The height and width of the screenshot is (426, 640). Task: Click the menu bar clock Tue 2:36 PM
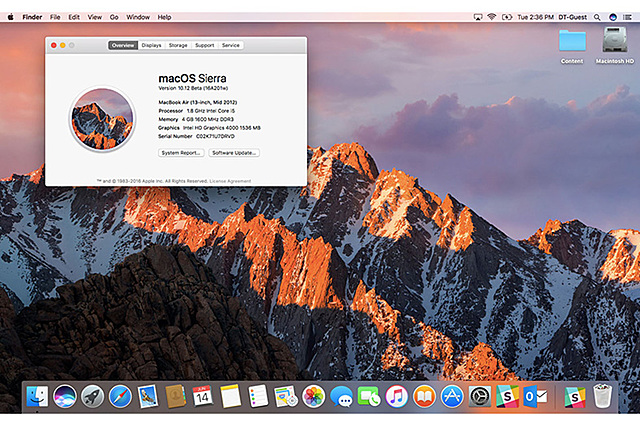coord(535,17)
